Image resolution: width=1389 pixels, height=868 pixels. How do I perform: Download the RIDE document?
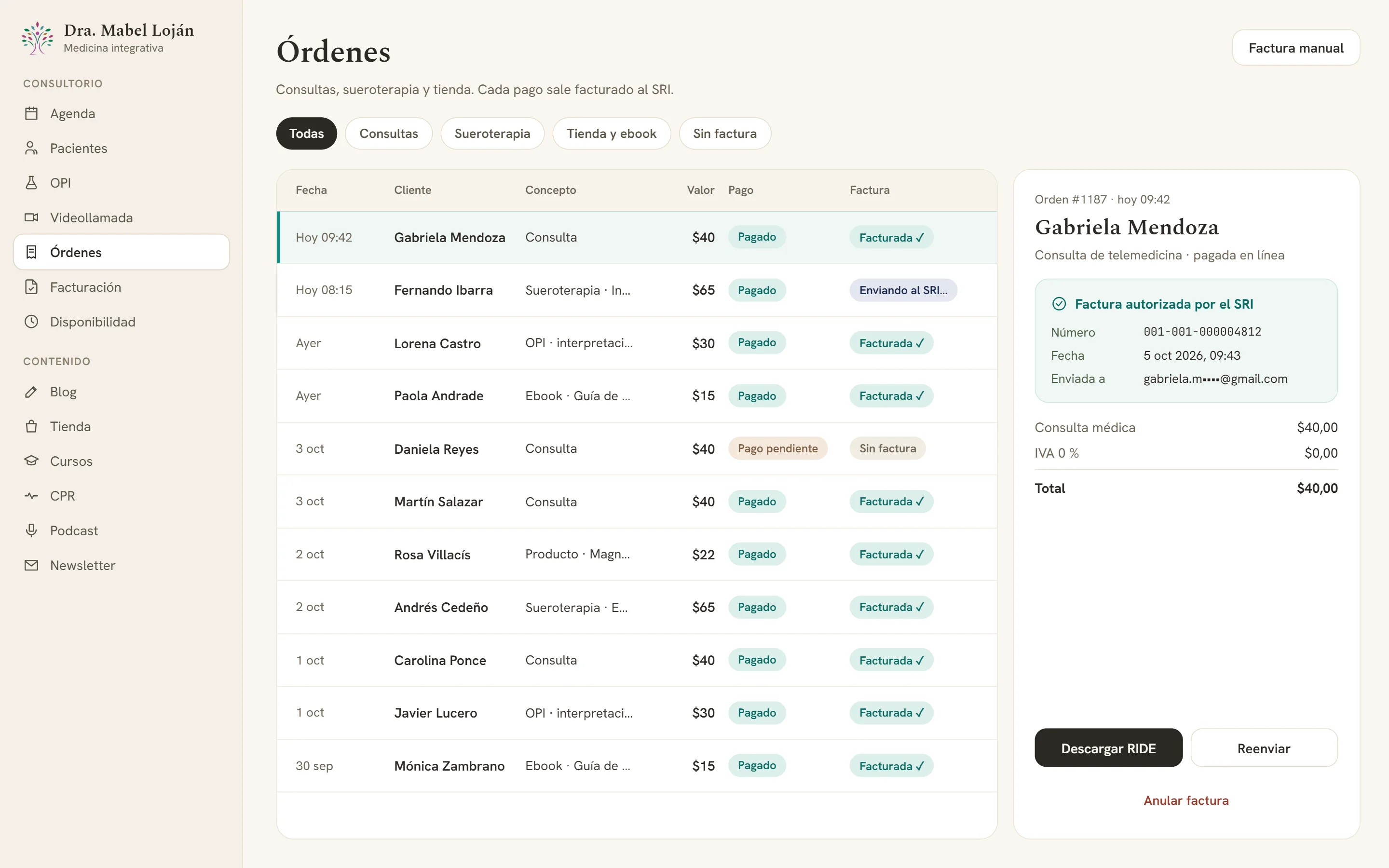1108,748
